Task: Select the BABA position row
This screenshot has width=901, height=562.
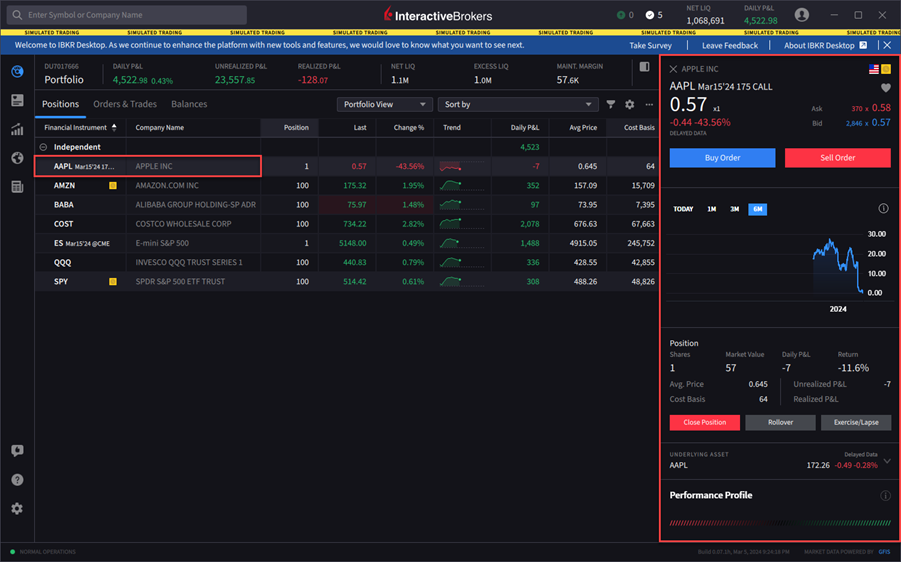Action: tap(346, 205)
